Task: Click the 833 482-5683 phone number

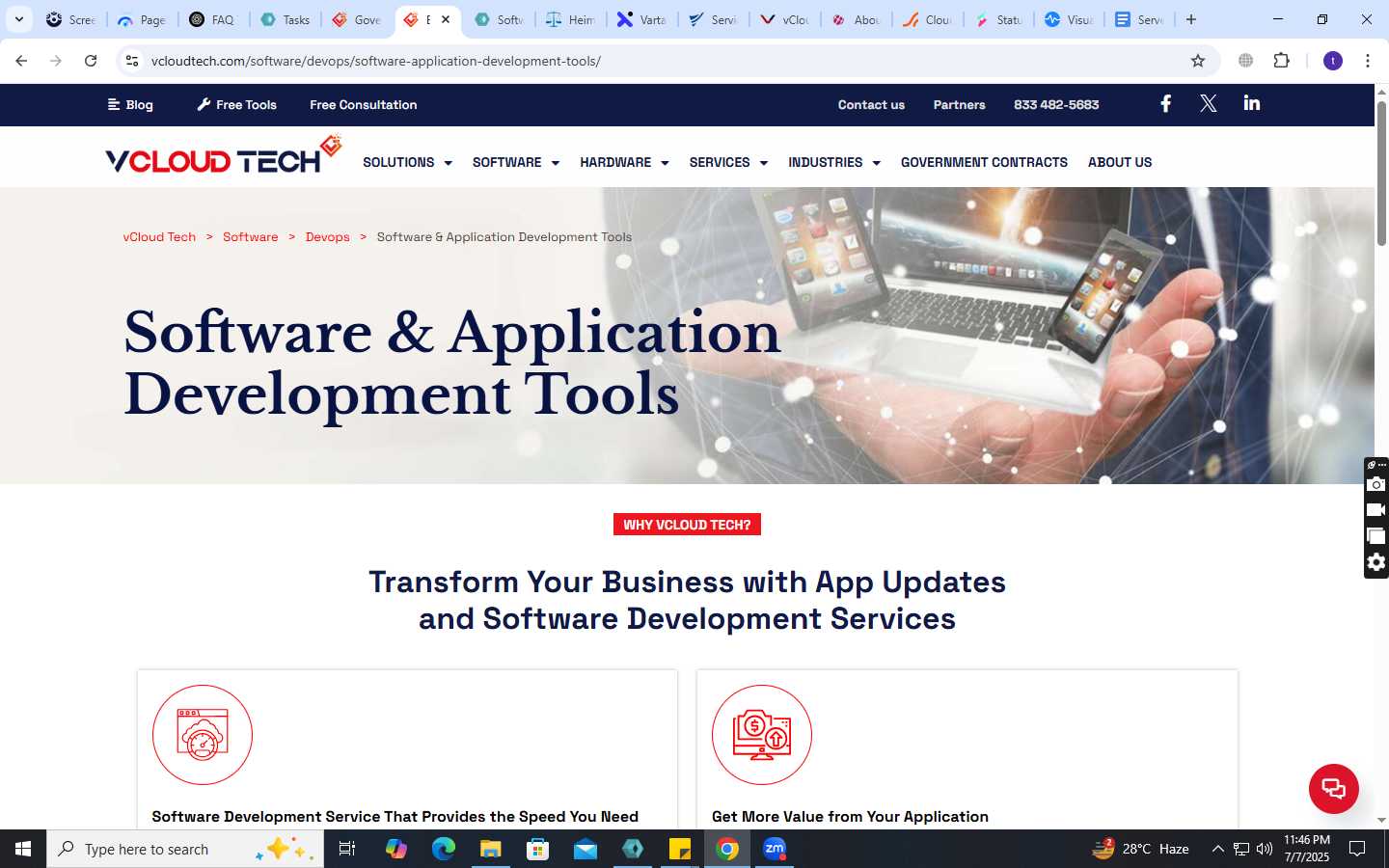Action: click(1056, 104)
